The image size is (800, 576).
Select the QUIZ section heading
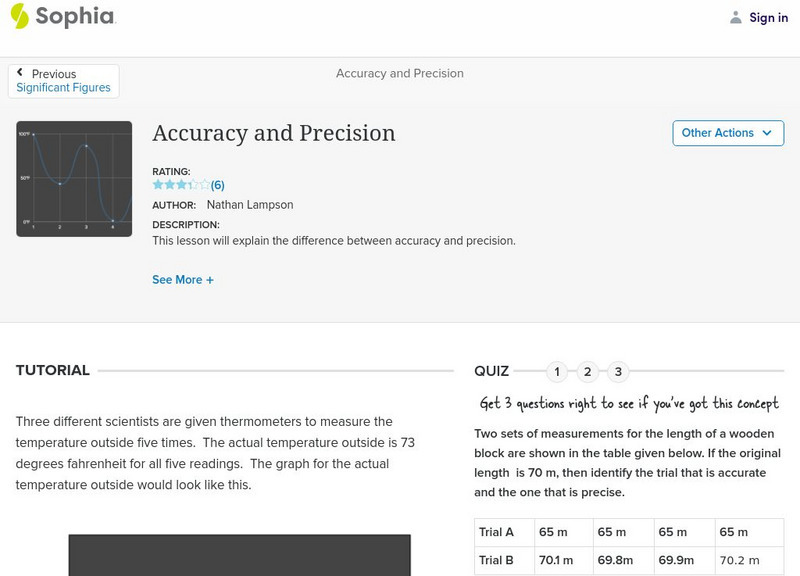[492, 369]
